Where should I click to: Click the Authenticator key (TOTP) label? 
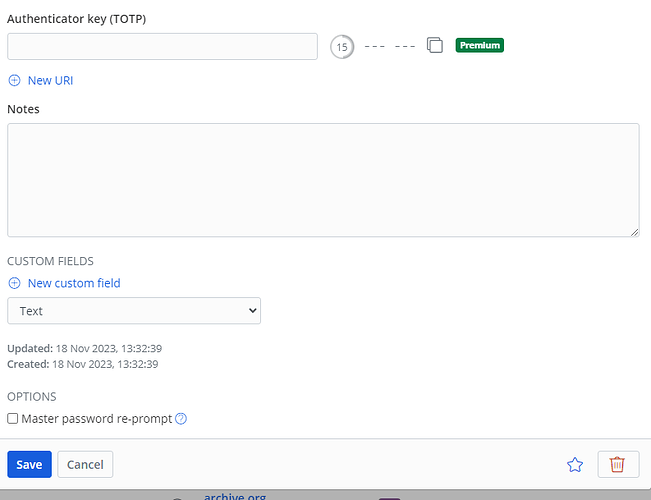click(x=77, y=19)
